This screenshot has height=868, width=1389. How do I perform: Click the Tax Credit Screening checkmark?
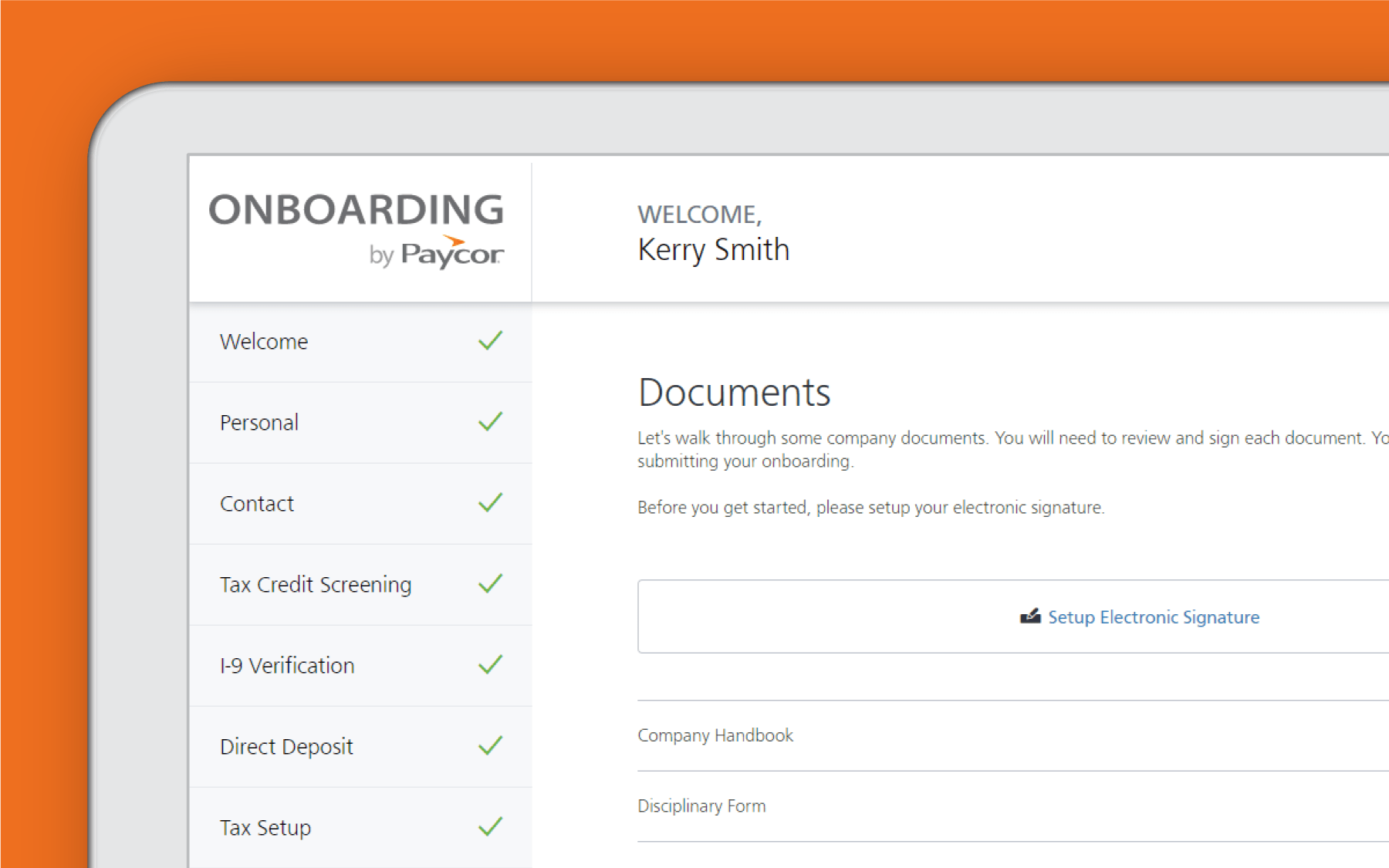[491, 583]
